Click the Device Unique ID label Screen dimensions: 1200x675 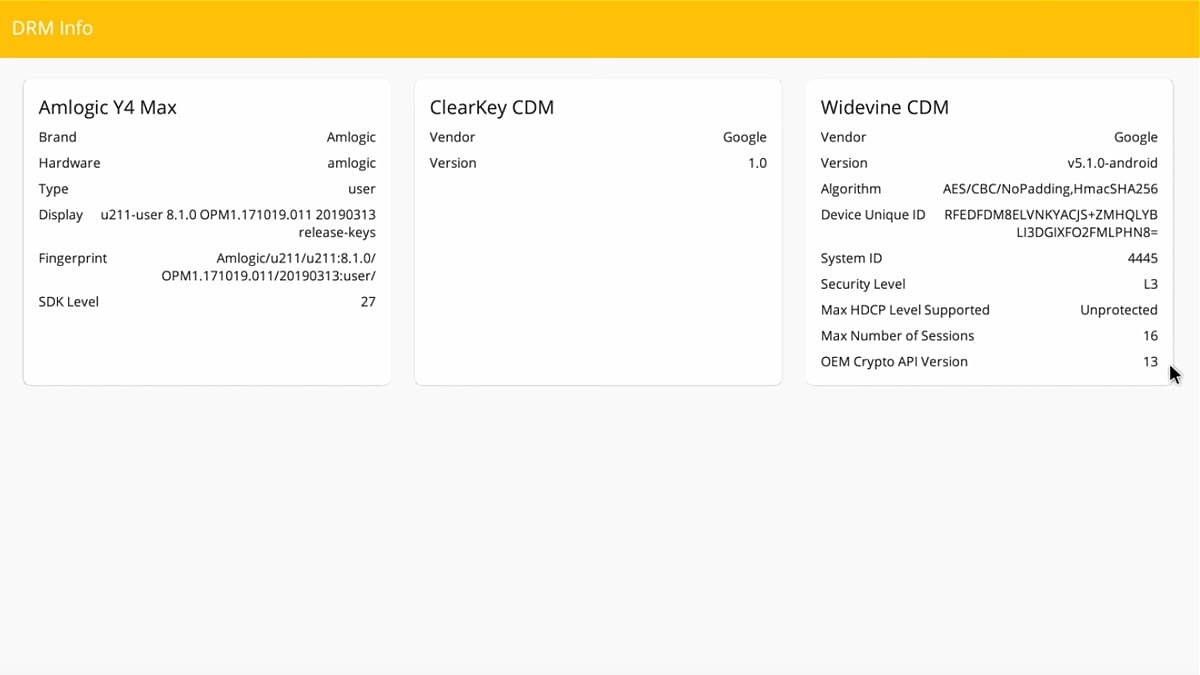pyautogui.click(x=873, y=215)
